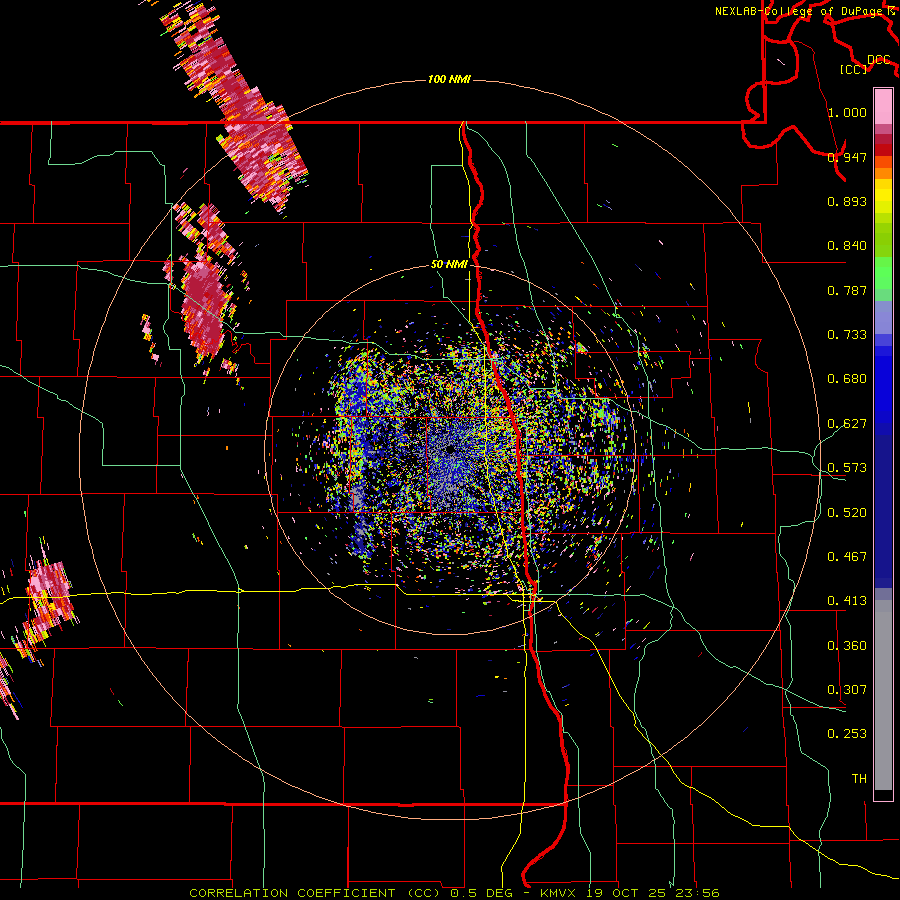
Task: Click the 0.680 scale label
Action: [847, 379]
